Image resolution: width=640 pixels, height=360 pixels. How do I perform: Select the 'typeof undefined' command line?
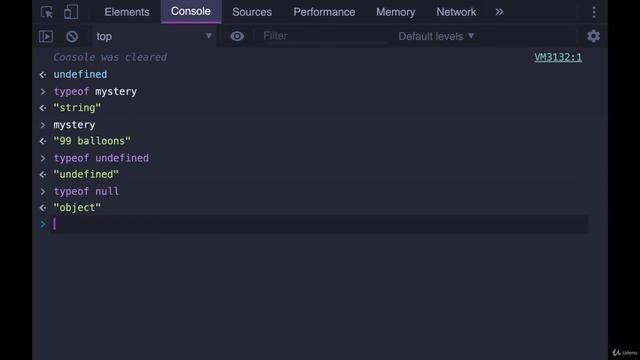click(101, 158)
